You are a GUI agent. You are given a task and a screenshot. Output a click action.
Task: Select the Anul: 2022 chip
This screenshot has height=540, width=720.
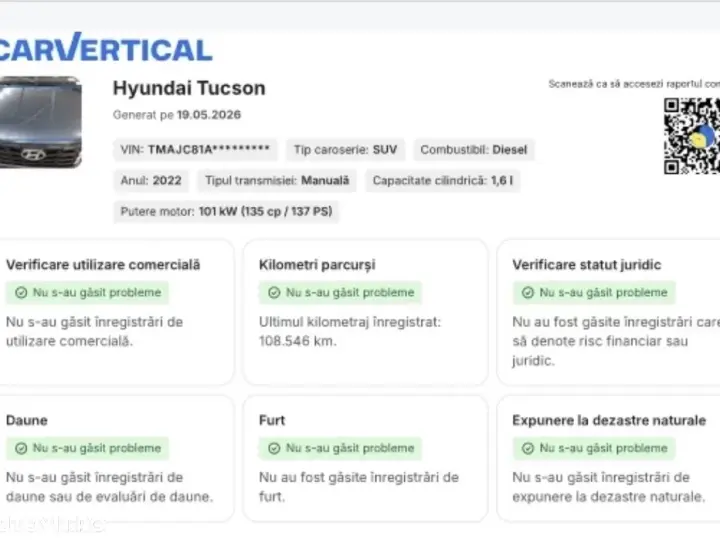[151, 180]
